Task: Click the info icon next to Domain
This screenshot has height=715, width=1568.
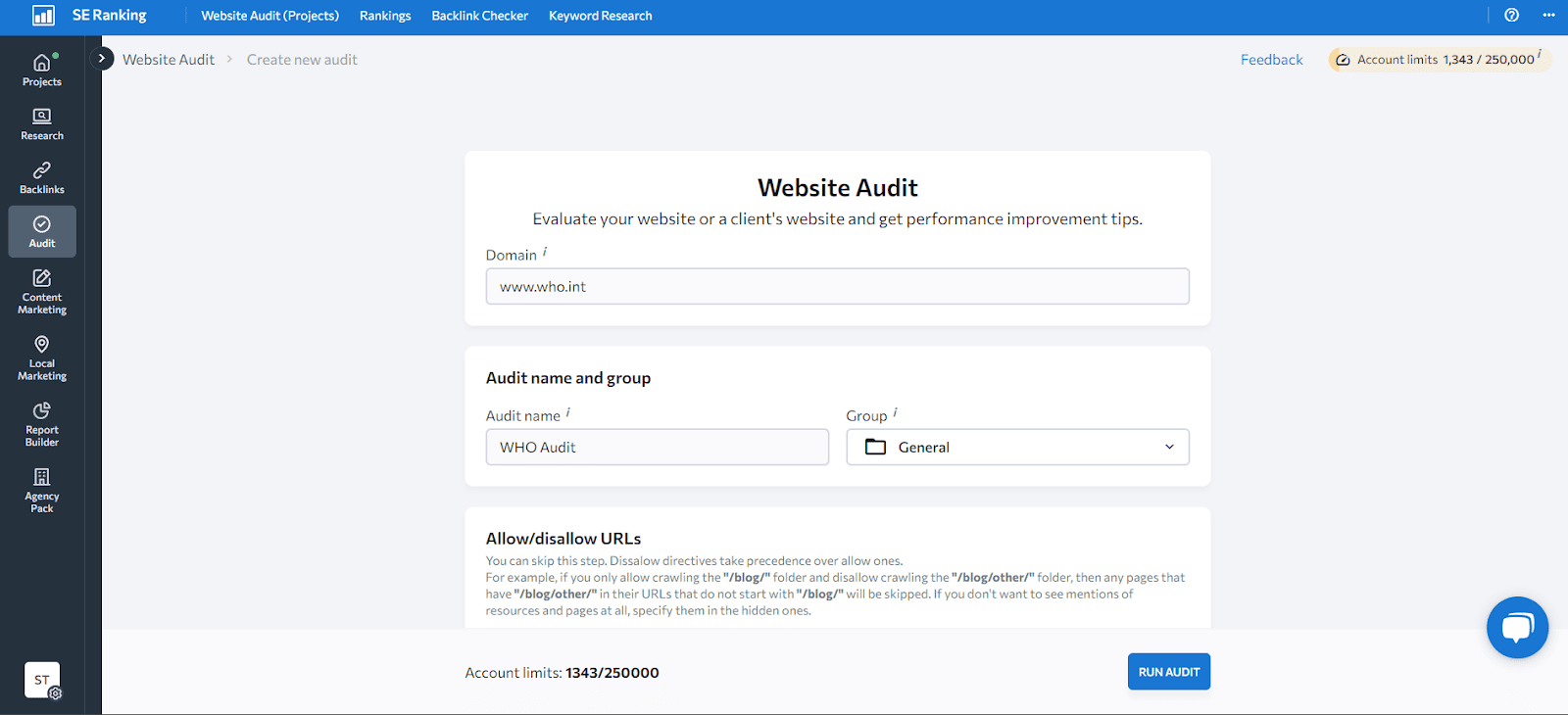Action: 545,253
